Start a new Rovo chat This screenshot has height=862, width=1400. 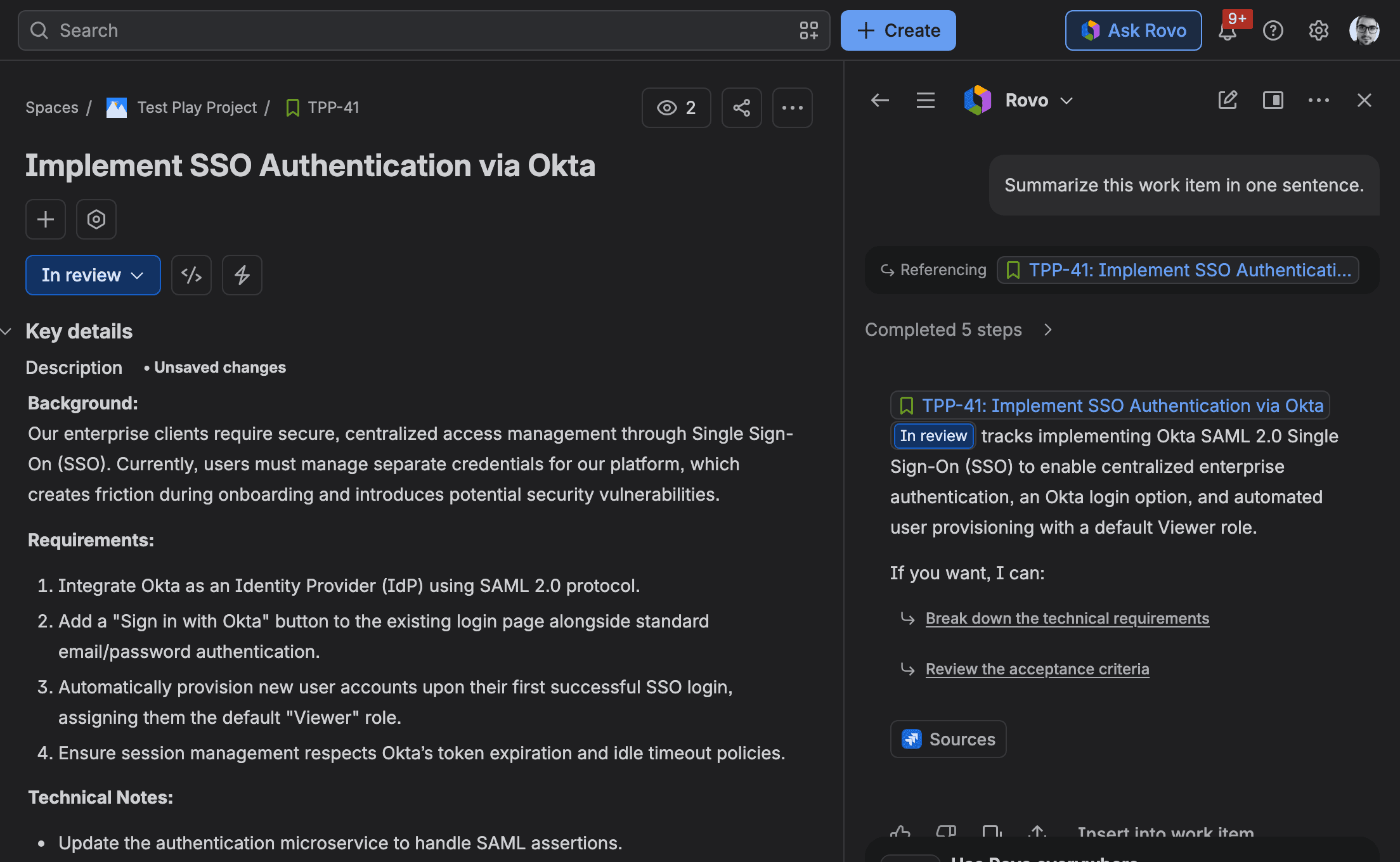point(1228,100)
